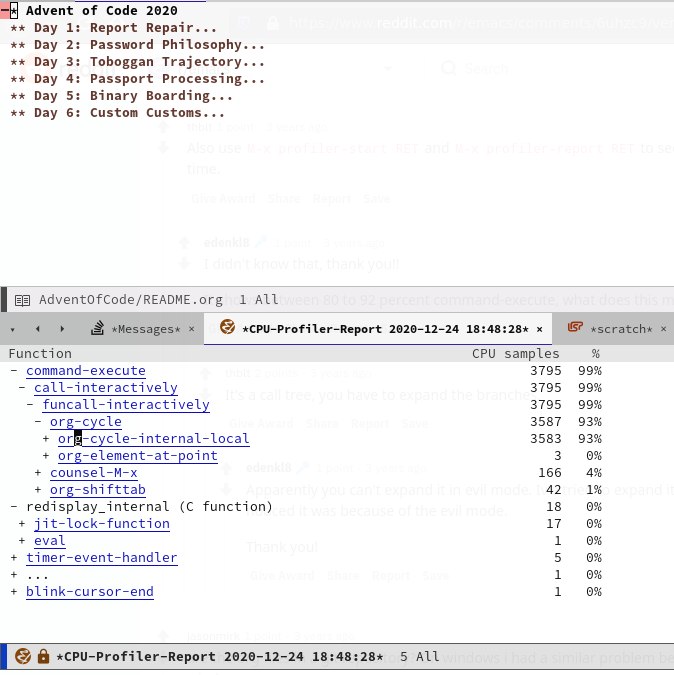The width and height of the screenshot is (674, 675).
Task: Expand the counsel-M-x branch
Action: click(38, 473)
